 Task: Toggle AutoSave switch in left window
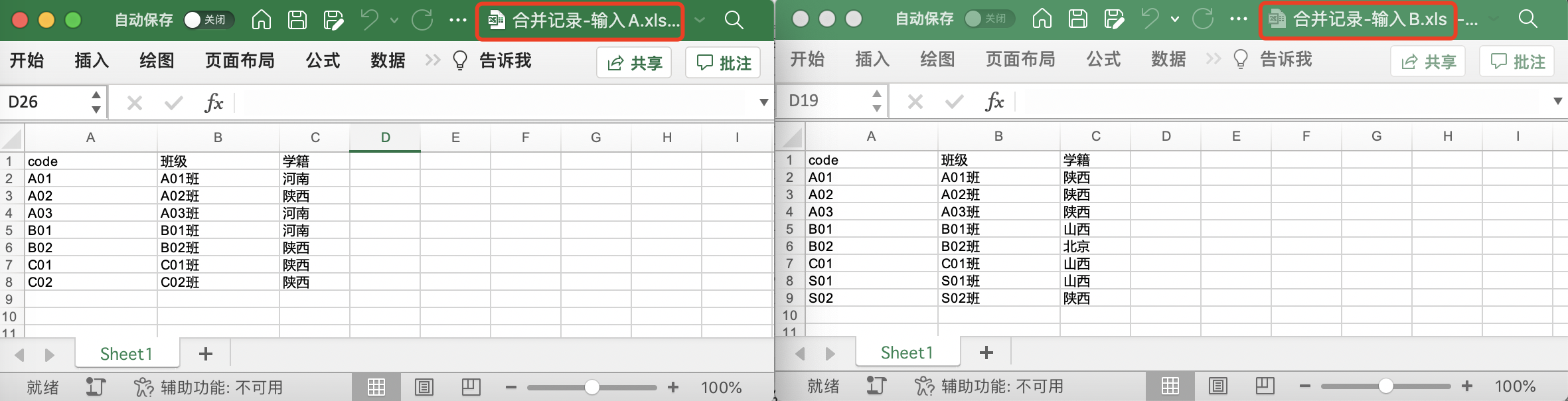[x=207, y=20]
